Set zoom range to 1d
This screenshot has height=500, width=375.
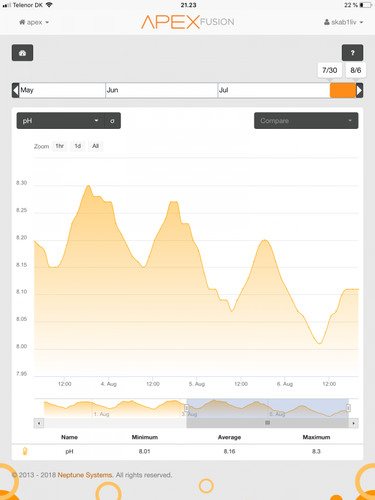[x=78, y=146]
